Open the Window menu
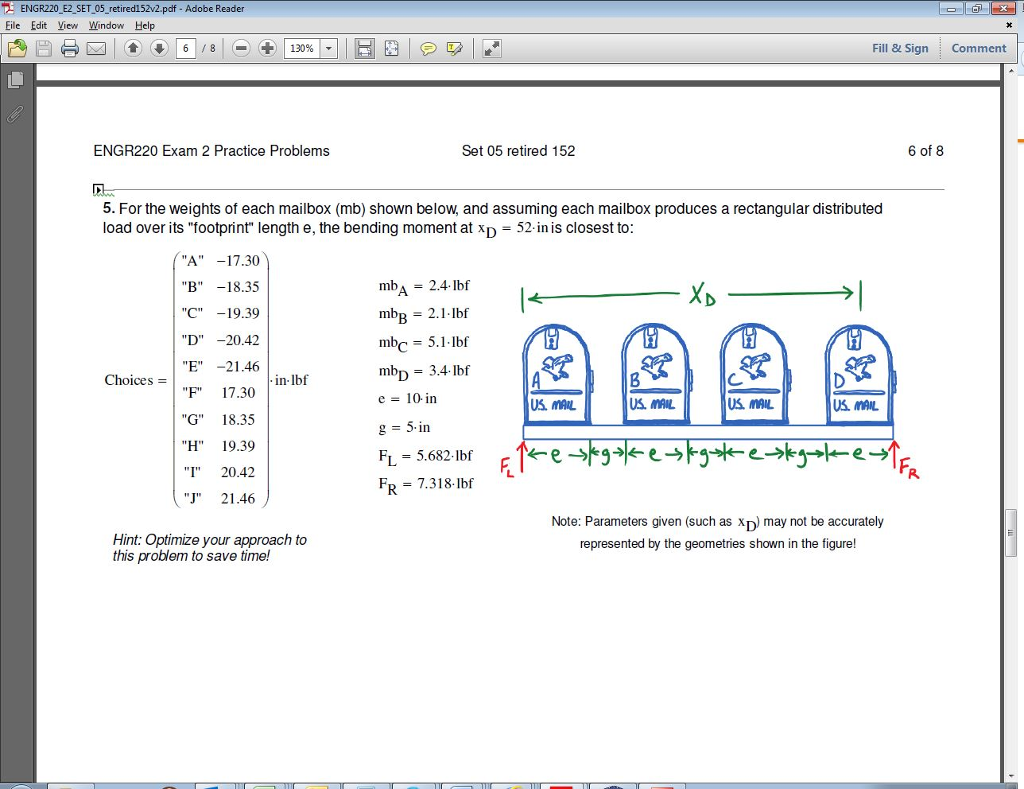Screen dimensions: 1024x789 pos(105,26)
